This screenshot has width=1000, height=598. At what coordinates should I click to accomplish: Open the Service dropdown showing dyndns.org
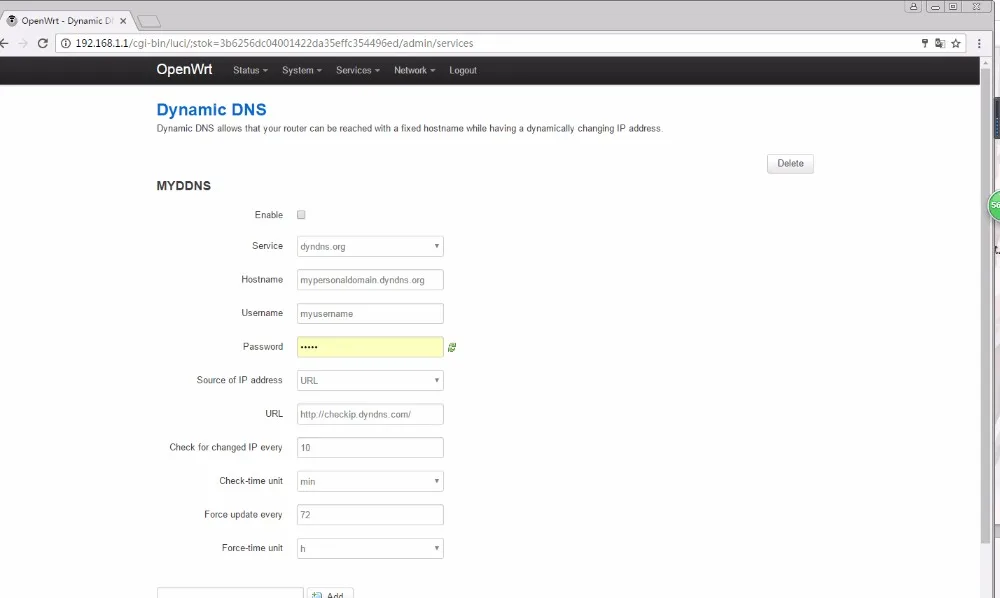[370, 246]
